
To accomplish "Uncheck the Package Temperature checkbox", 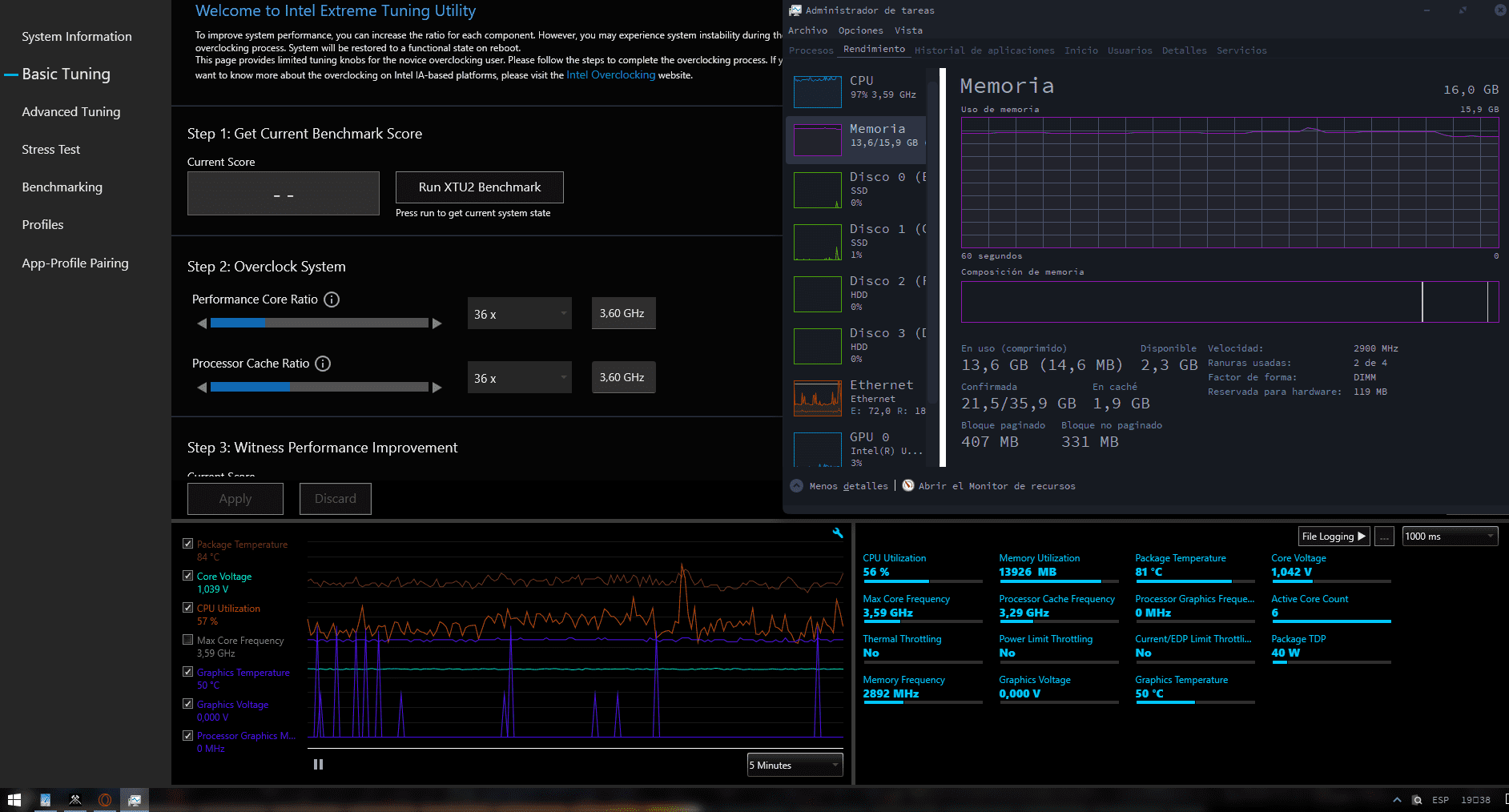I will [x=187, y=544].
